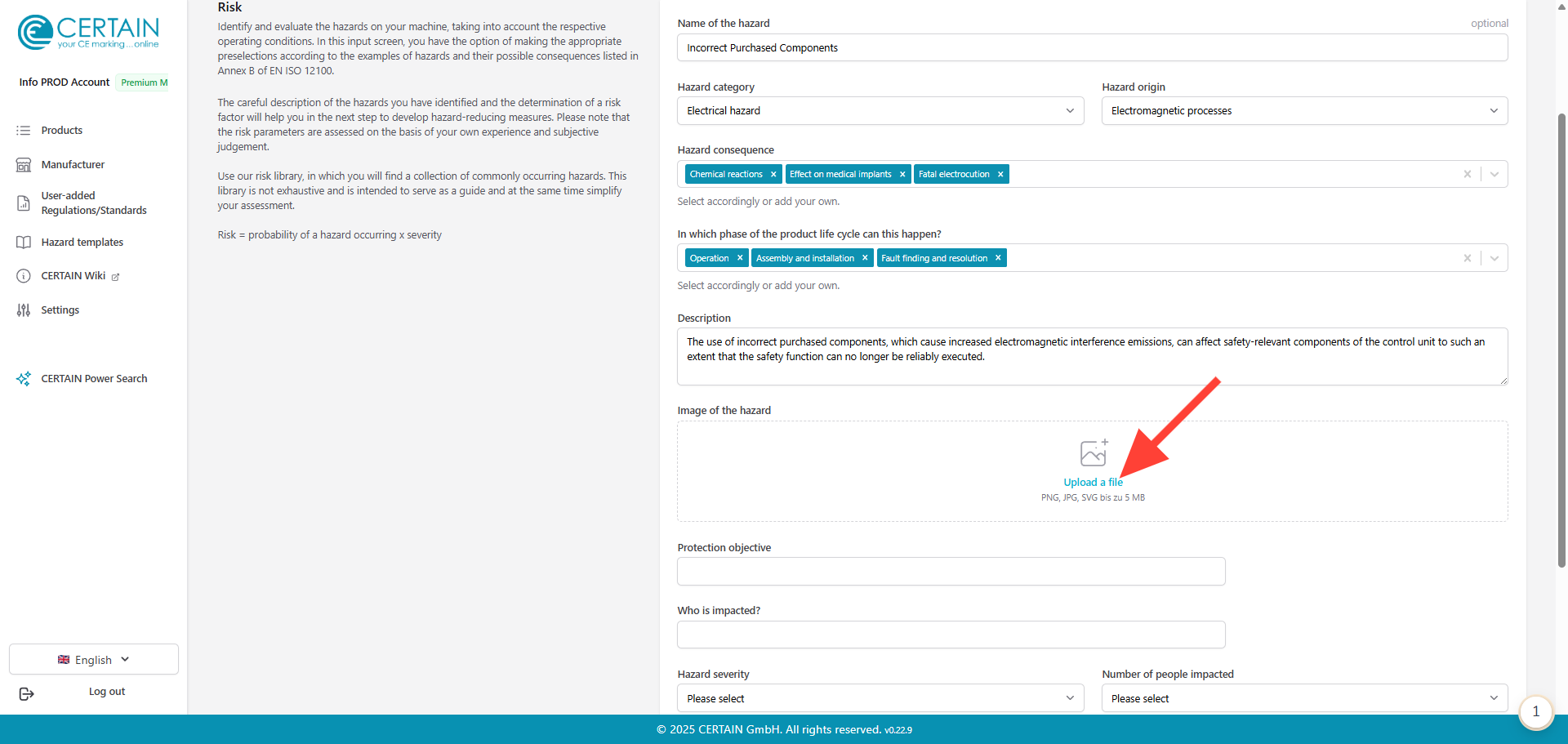Click the Manufacturer store icon
The height and width of the screenshot is (744, 1568).
click(x=24, y=165)
